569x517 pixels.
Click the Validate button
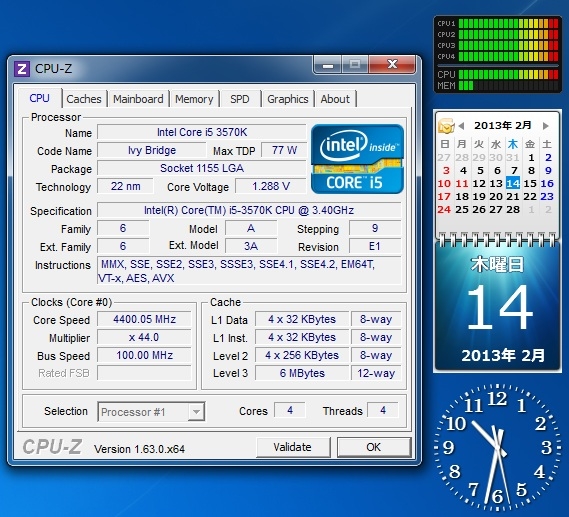(293, 447)
